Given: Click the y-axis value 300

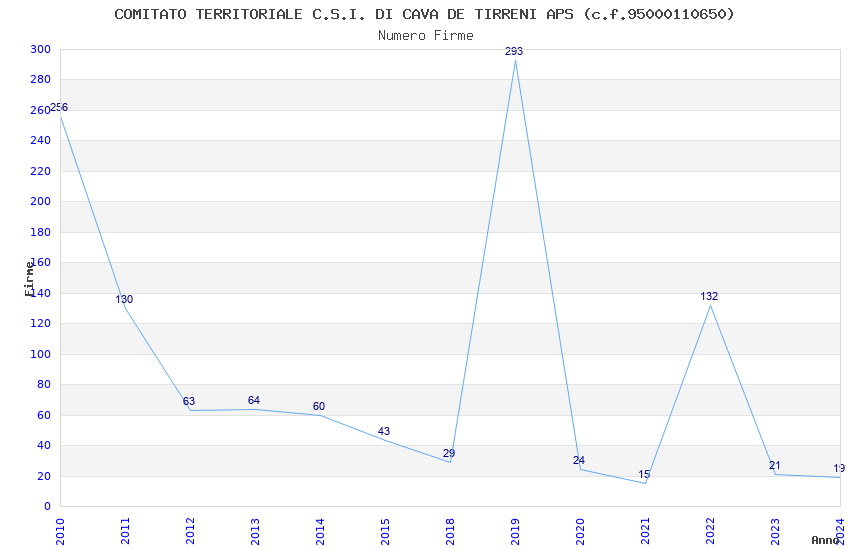Looking at the screenshot, I should tap(41, 49).
